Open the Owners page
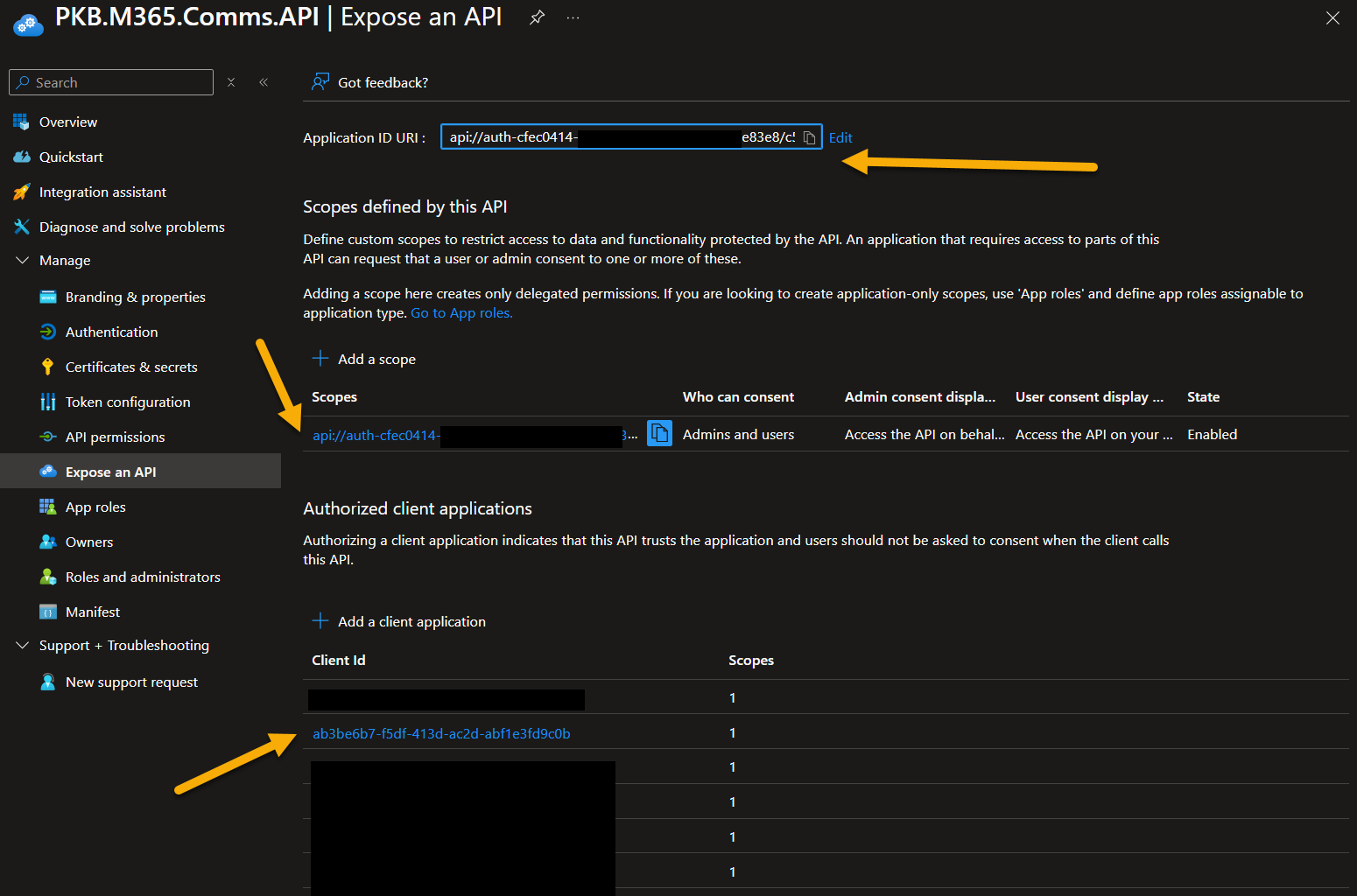The image size is (1357, 896). click(89, 542)
